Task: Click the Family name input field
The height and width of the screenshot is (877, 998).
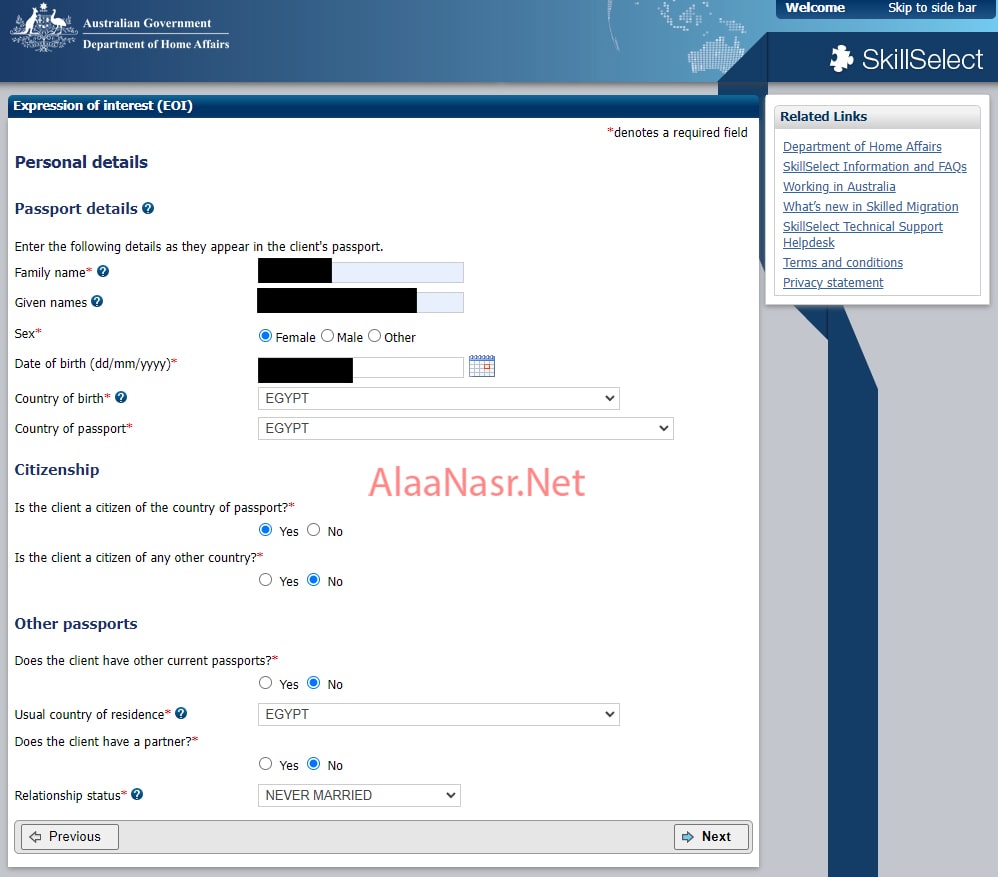Action: click(x=396, y=272)
